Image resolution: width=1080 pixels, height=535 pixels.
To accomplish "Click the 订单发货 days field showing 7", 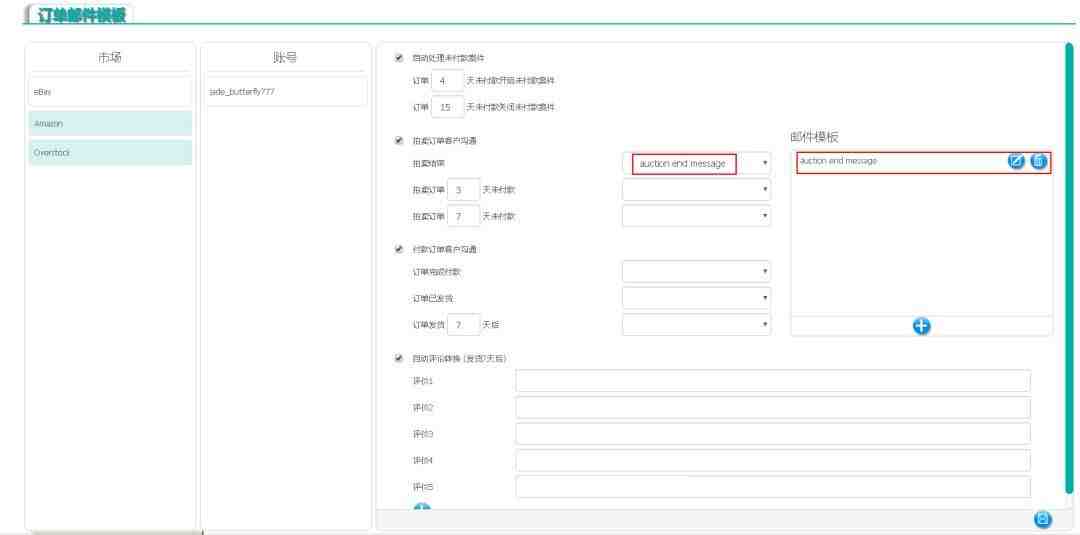I will [464, 324].
